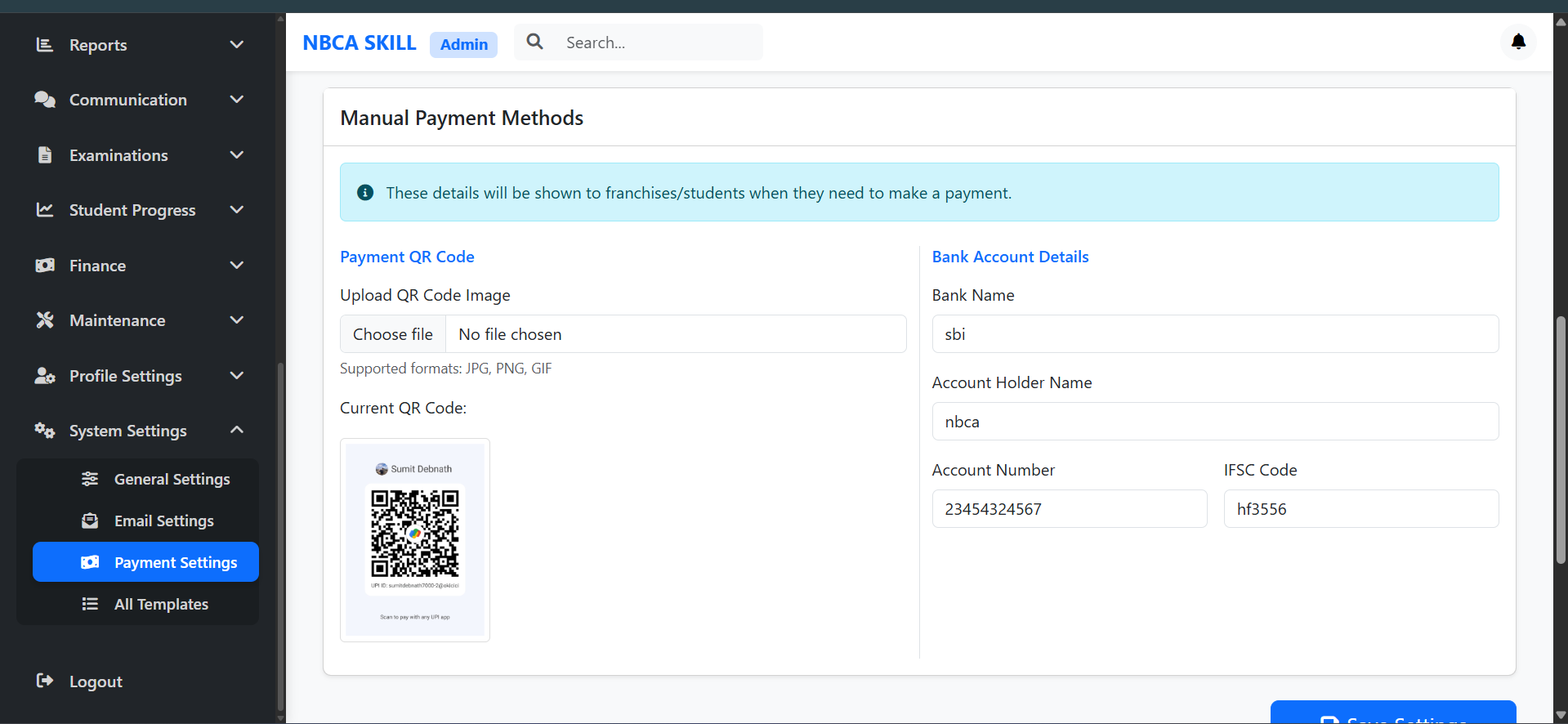The height and width of the screenshot is (724, 1568).
Task: Click the Payment Settings money bill icon
Action: tap(90, 562)
